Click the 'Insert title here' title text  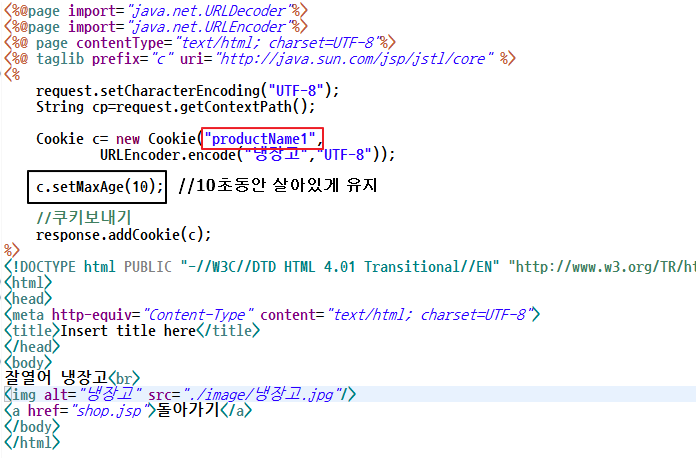[128, 331]
